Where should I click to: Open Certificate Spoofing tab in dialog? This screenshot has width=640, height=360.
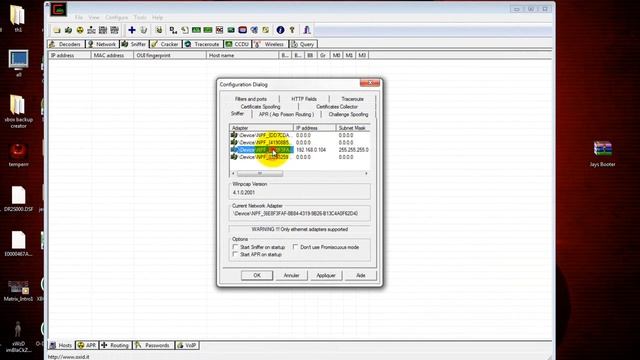click(x=260, y=107)
